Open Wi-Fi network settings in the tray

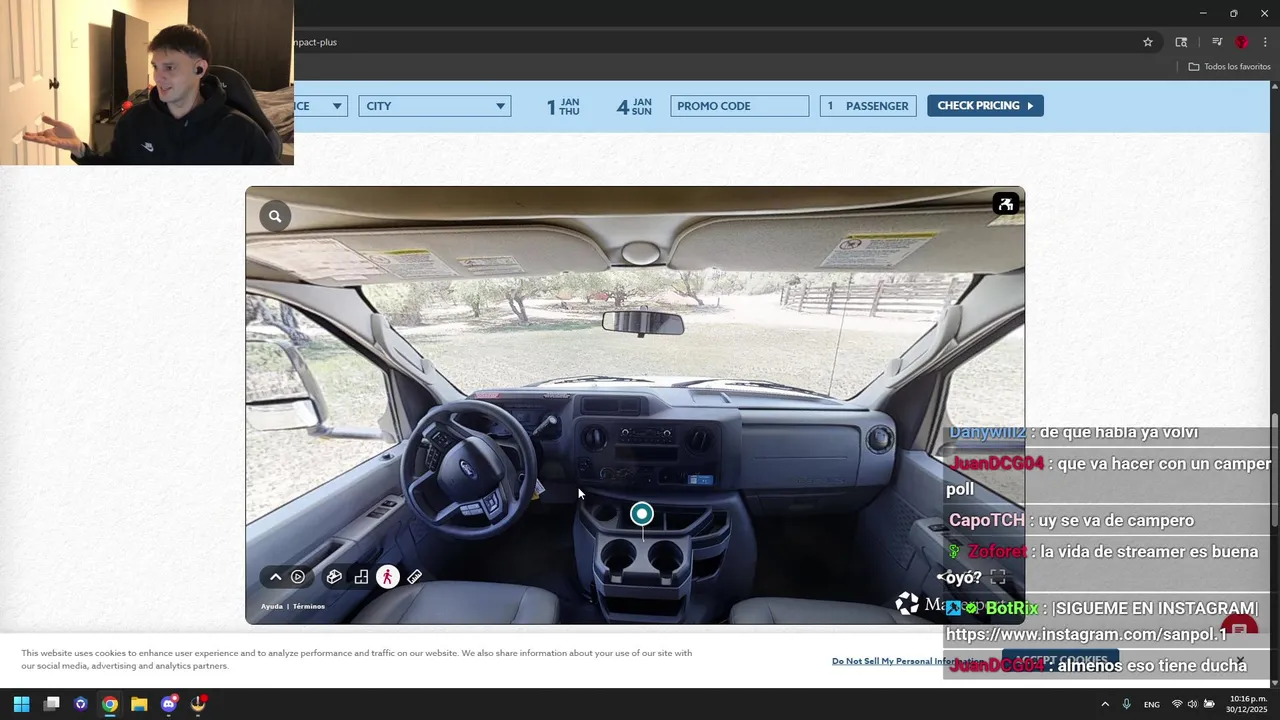1177,704
